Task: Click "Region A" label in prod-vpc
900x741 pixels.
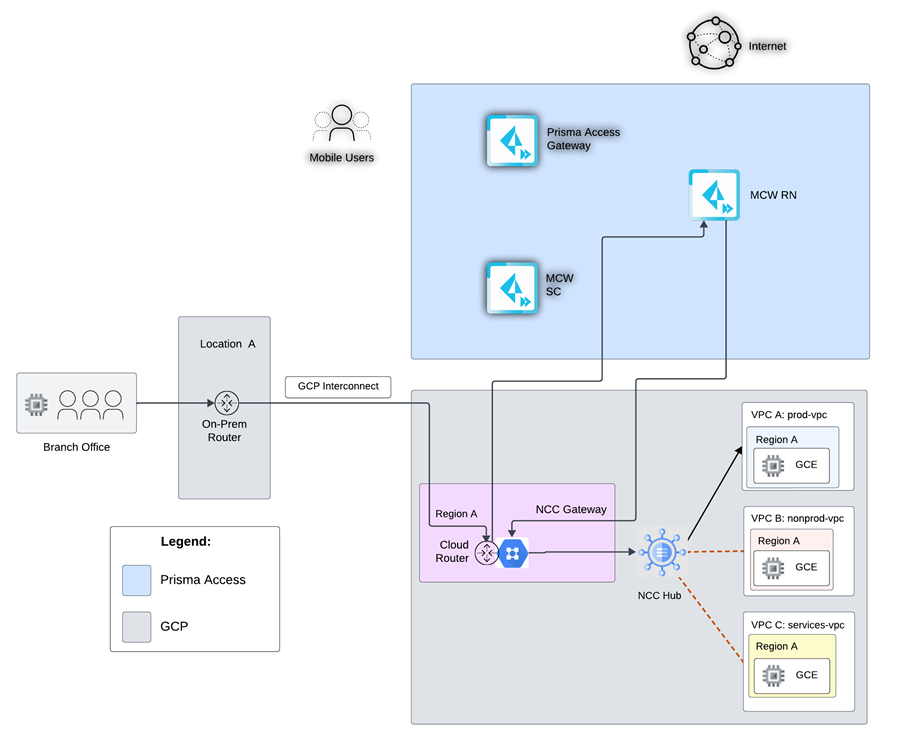Action: pos(777,440)
